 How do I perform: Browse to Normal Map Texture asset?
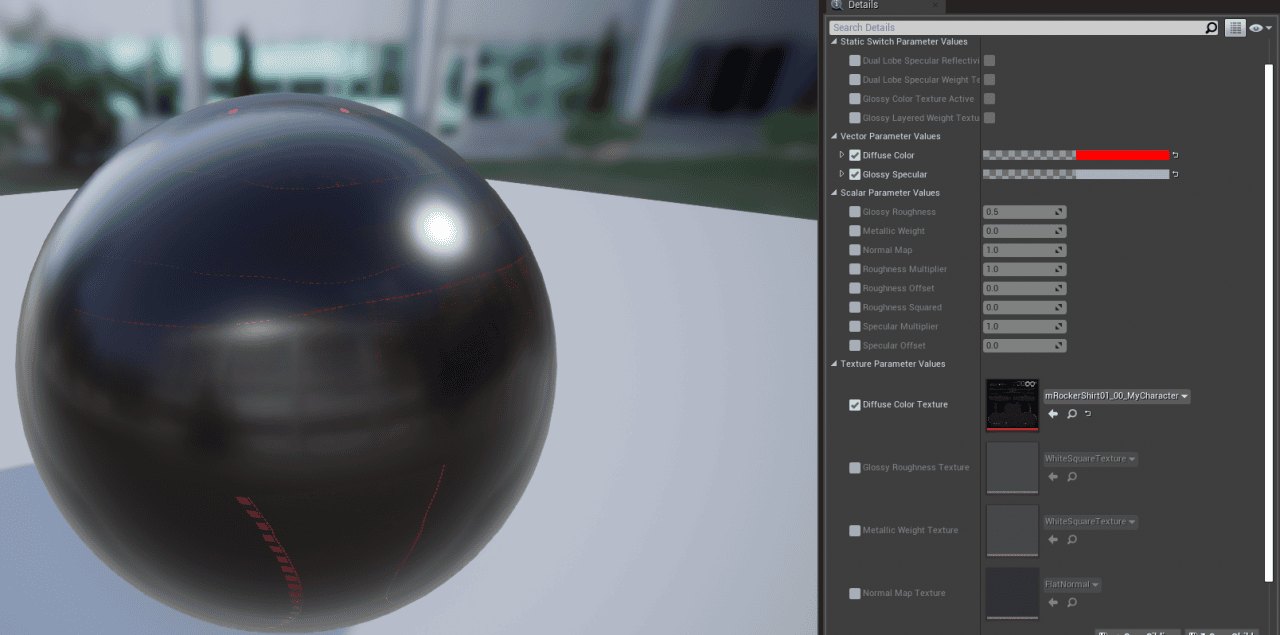(1071, 602)
